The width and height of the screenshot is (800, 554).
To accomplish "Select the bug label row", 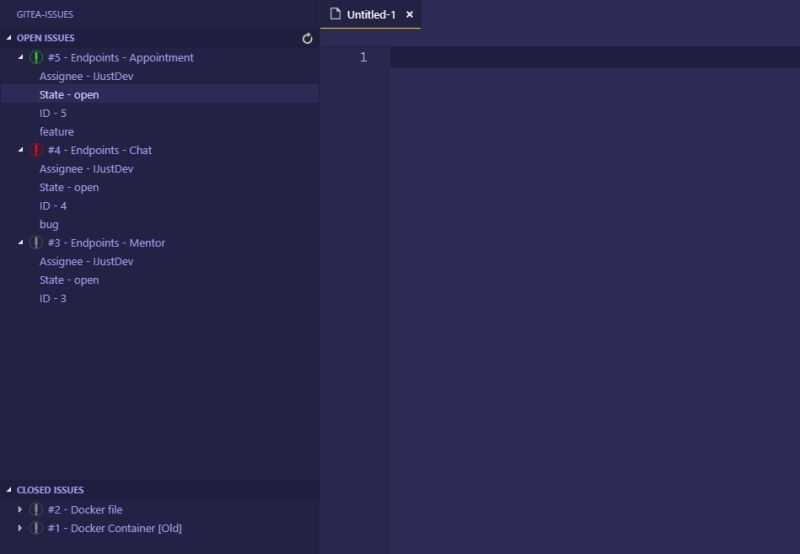I will (x=49, y=224).
